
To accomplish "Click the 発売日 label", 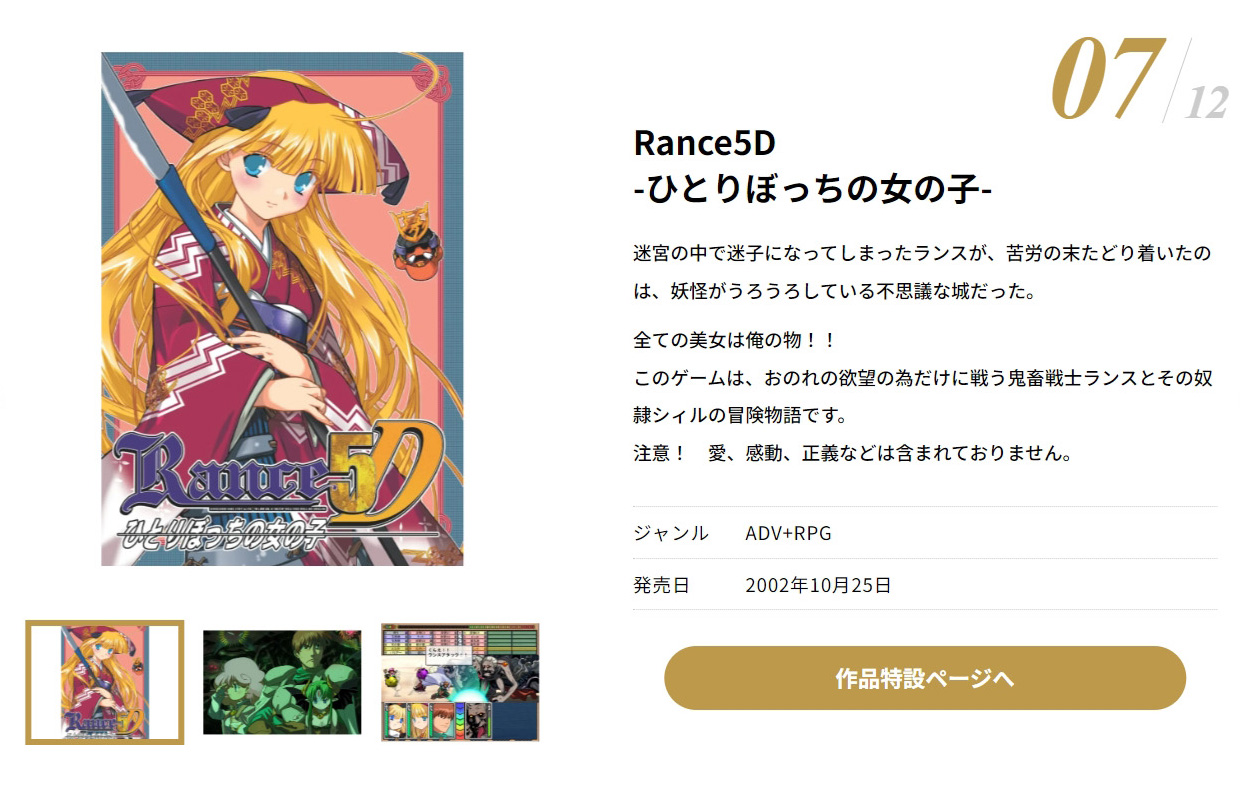I will click(662, 585).
